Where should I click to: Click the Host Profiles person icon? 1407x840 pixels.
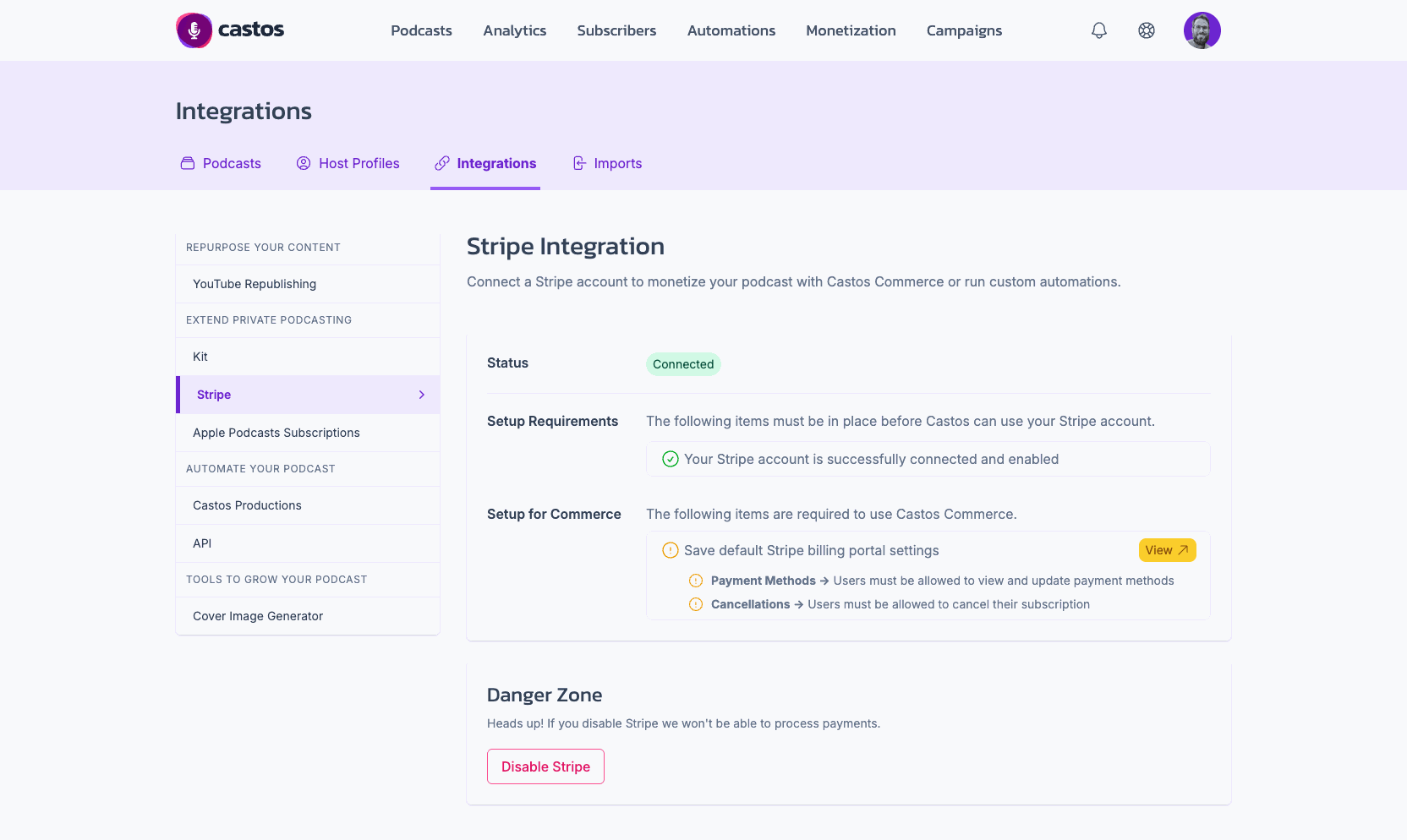click(x=304, y=163)
